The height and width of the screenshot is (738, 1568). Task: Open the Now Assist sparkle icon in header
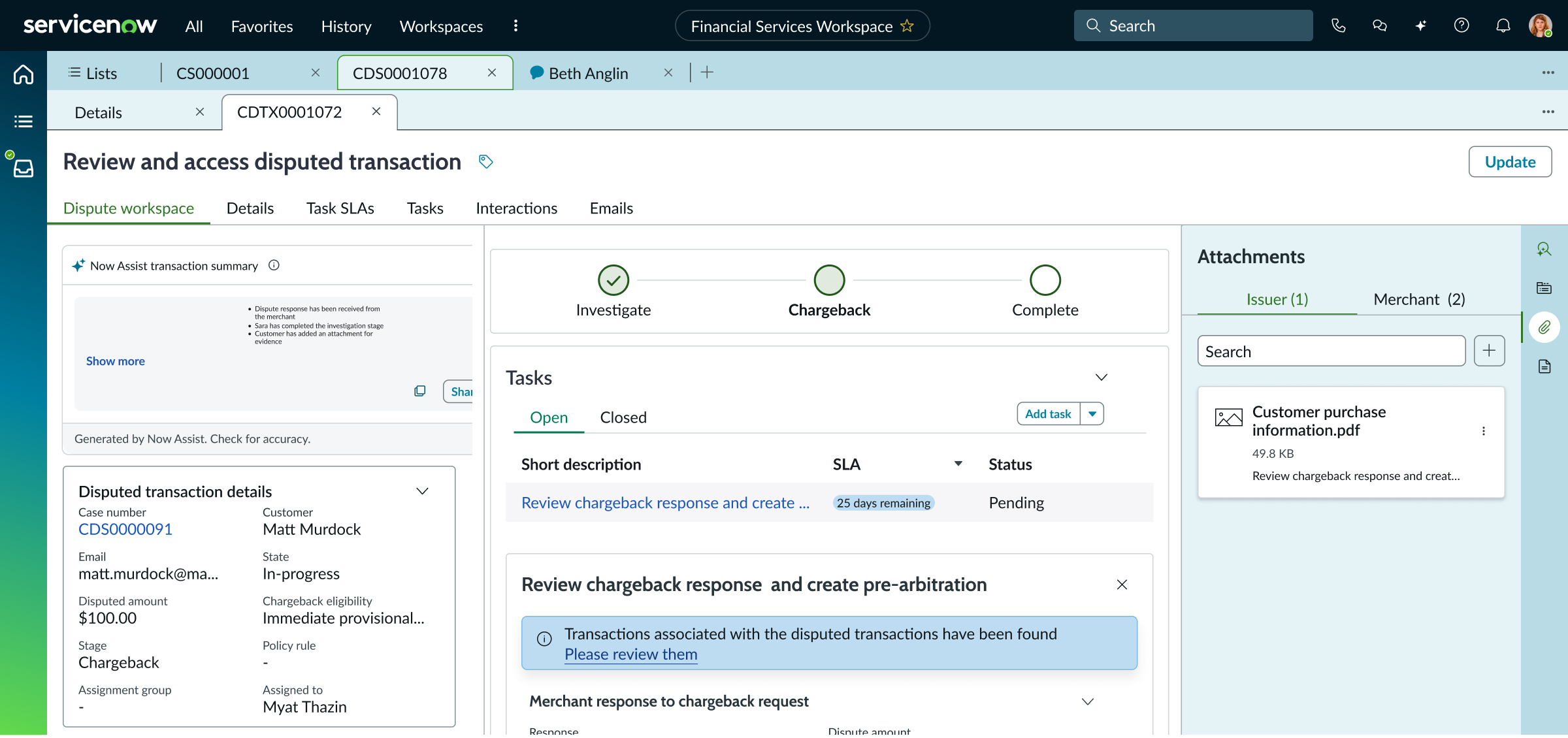click(1421, 25)
